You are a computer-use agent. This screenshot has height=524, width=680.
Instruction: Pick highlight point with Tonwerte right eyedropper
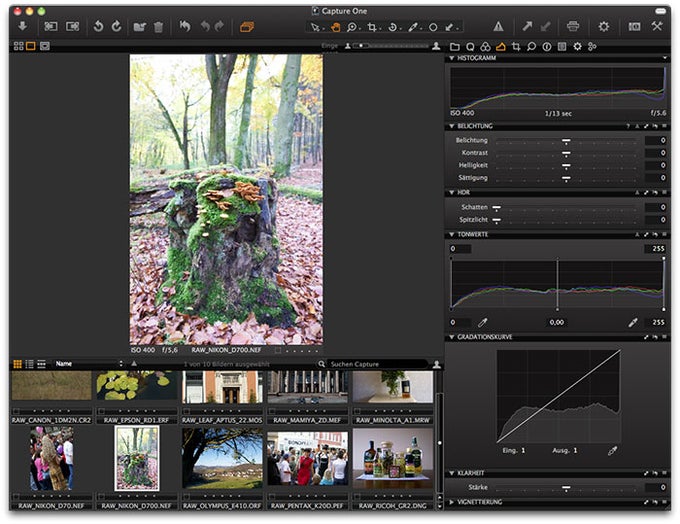point(633,322)
